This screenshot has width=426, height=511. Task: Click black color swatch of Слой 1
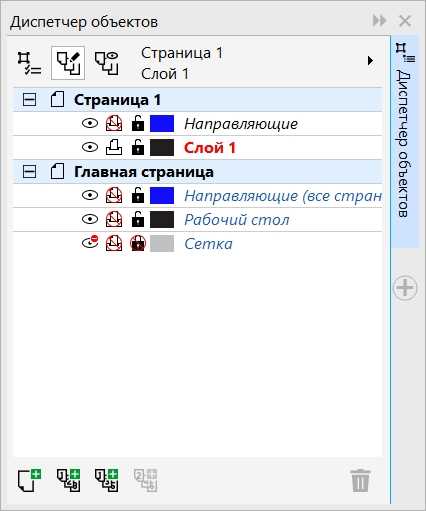pyautogui.click(x=162, y=148)
